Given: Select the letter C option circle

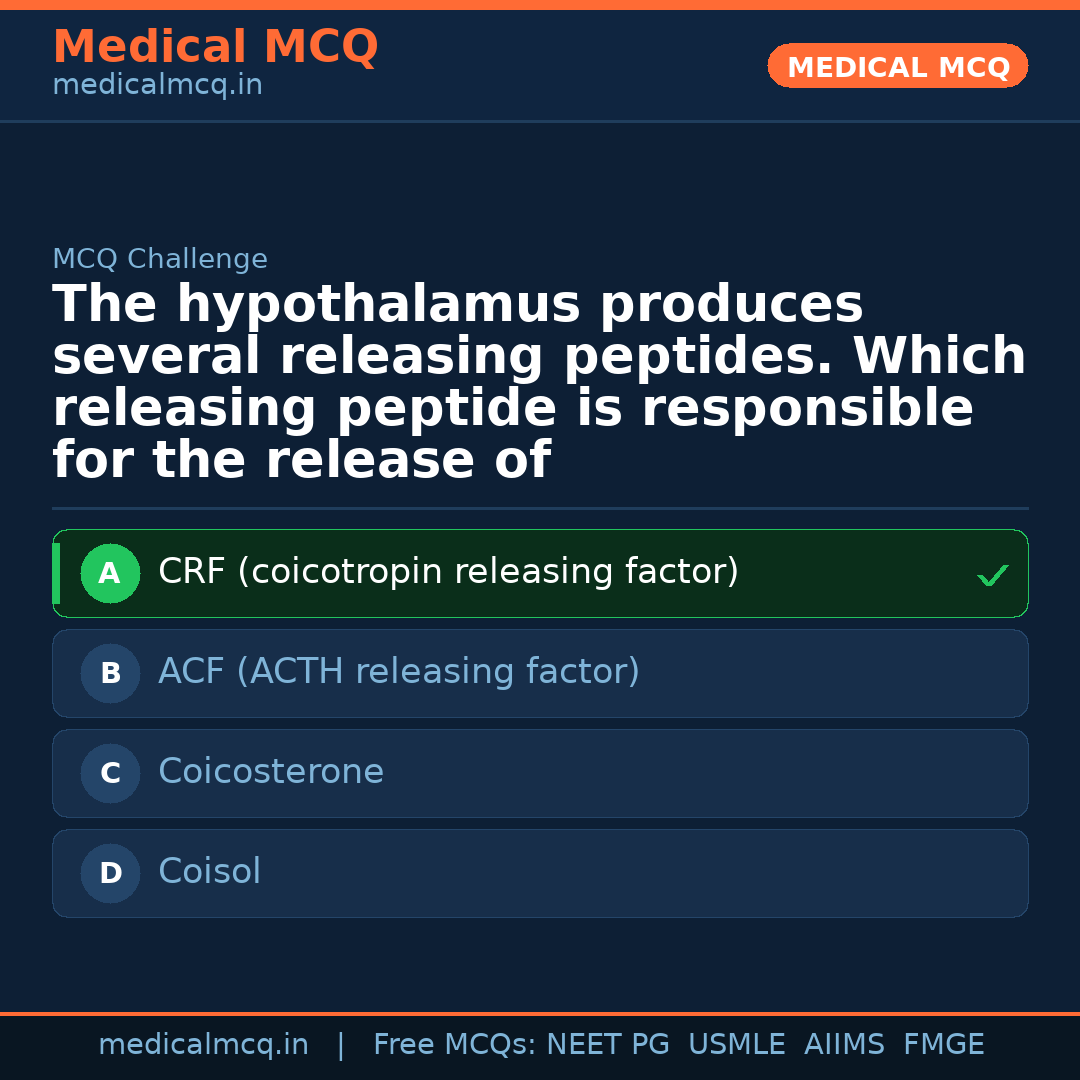Looking at the screenshot, I should point(110,774).
